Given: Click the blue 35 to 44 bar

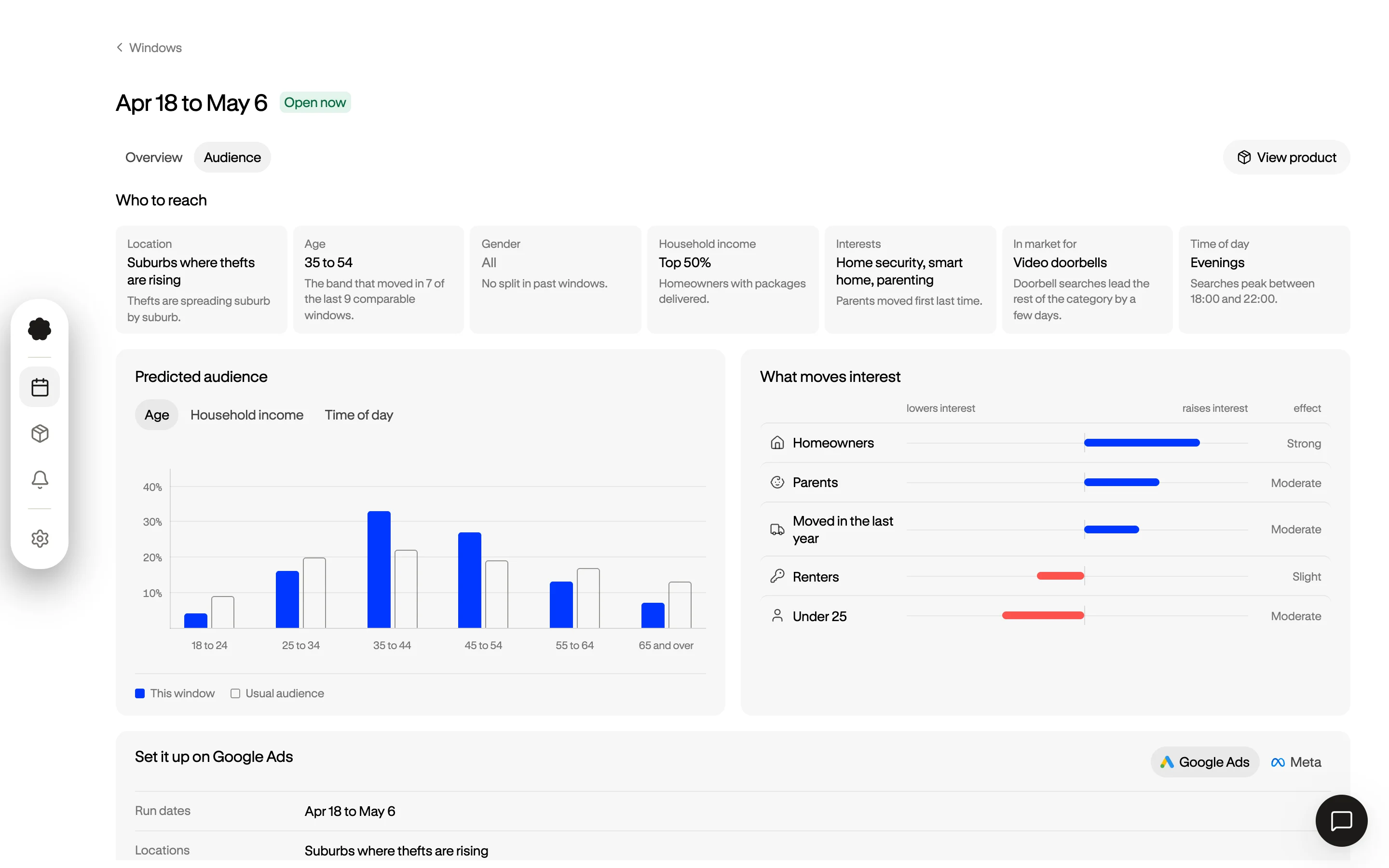Looking at the screenshot, I should [x=379, y=570].
